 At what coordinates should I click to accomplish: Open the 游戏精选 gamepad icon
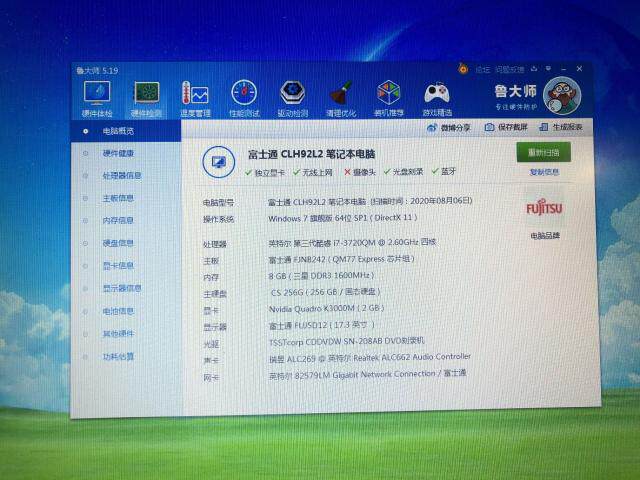pyautogui.click(x=437, y=99)
